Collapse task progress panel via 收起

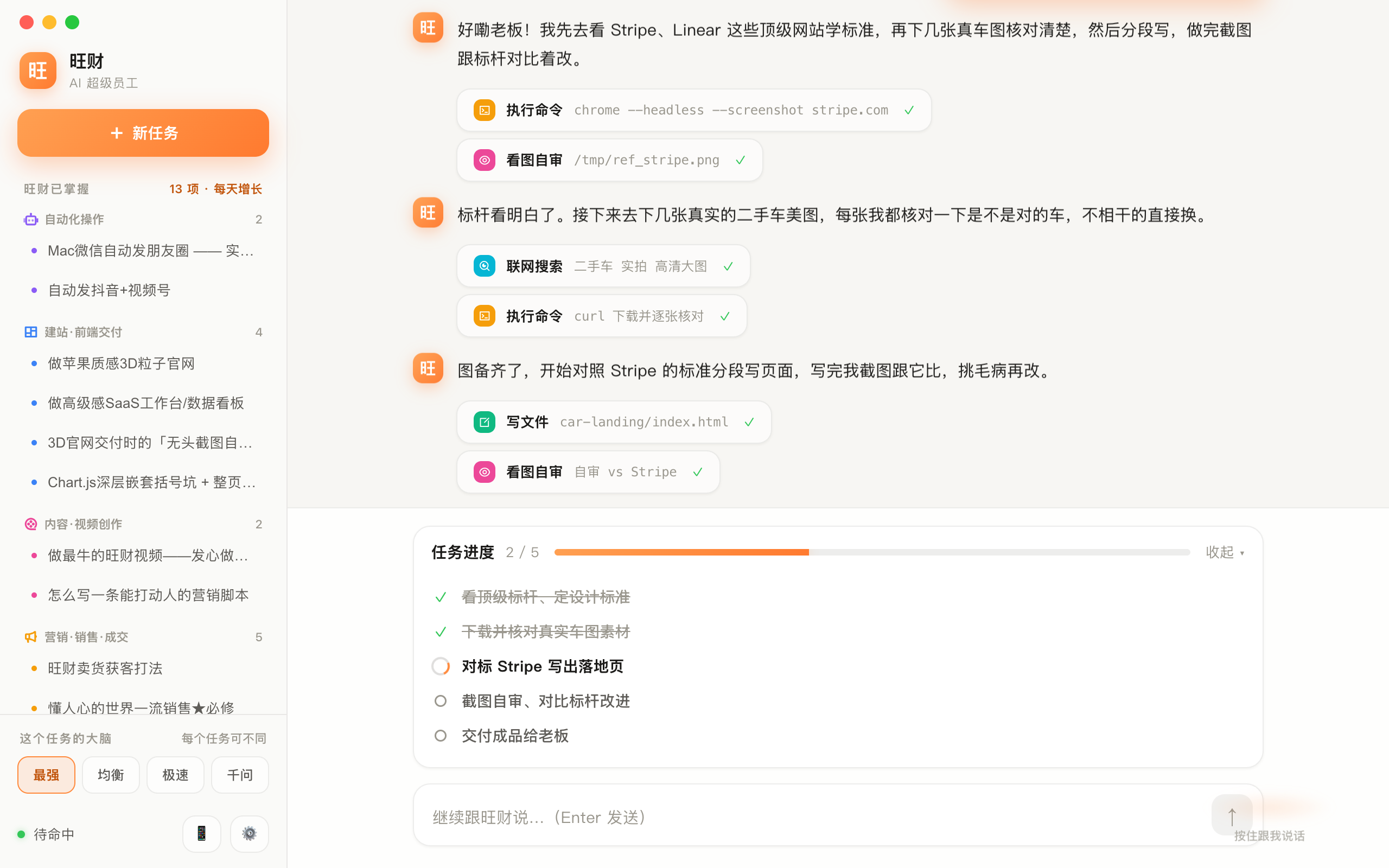coord(1225,552)
